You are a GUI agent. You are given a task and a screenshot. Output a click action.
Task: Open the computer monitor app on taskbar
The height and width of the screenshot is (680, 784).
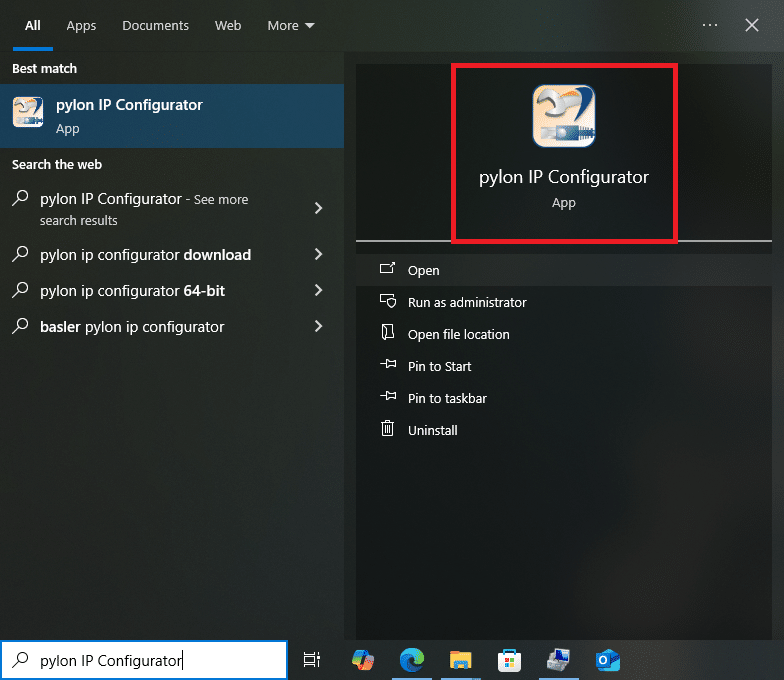558,660
